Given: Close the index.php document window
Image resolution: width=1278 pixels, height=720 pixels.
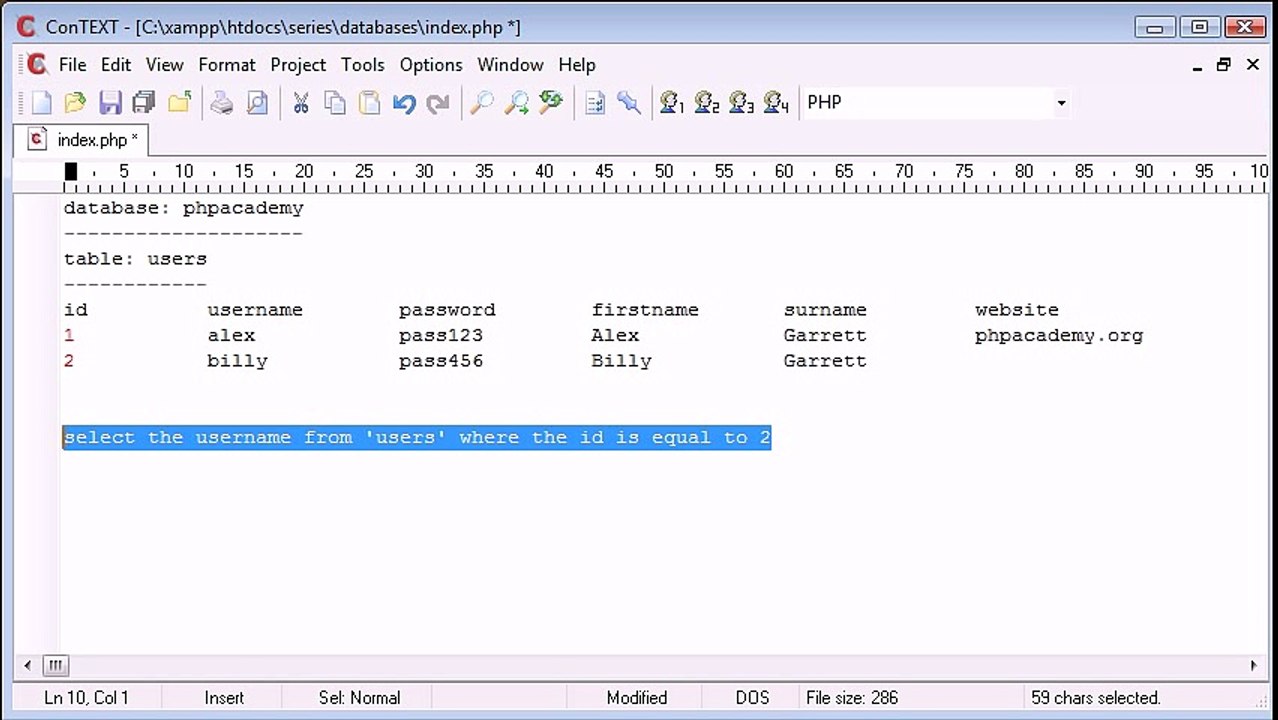Looking at the screenshot, I should 1252,65.
